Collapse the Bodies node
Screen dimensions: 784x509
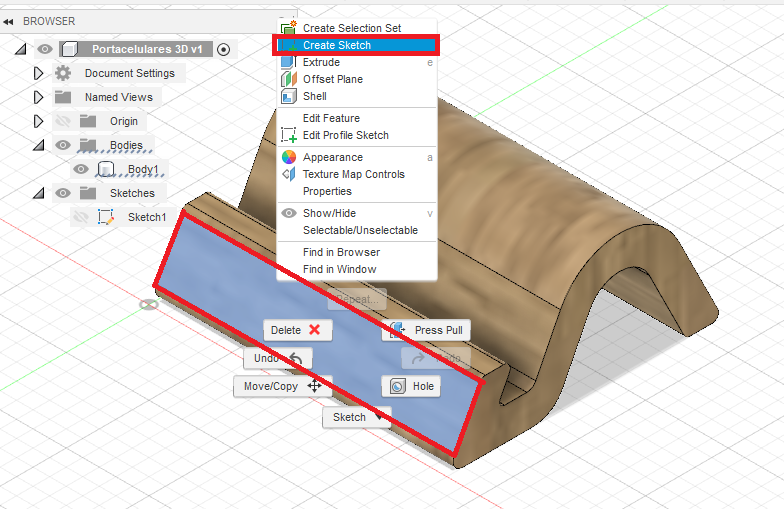pyautogui.click(x=38, y=145)
